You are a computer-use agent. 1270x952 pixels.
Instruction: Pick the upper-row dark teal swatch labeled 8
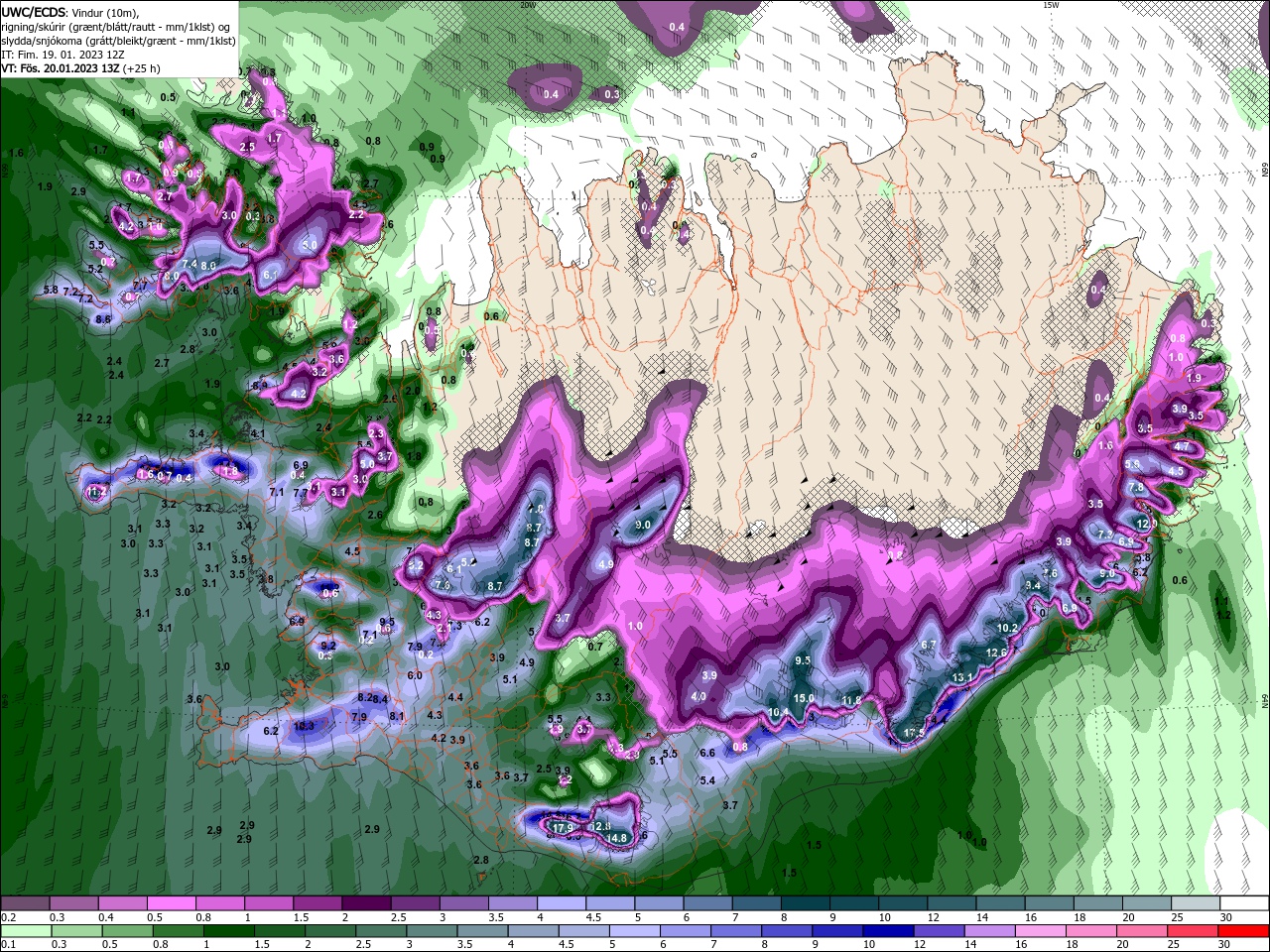tap(805, 903)
